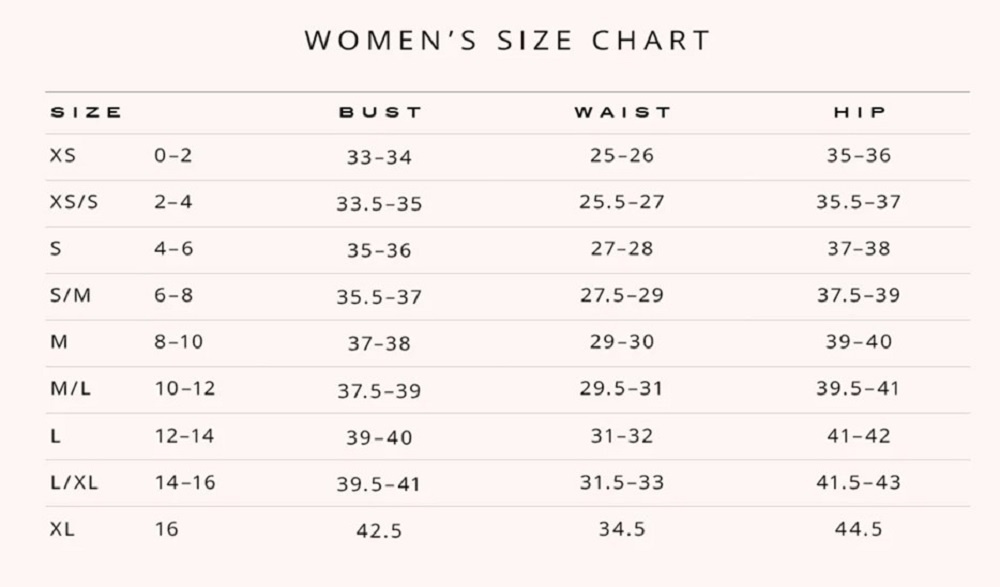Select the XS/S size label
This screenshot has height=587, width=1000.
tap(74, 202)
